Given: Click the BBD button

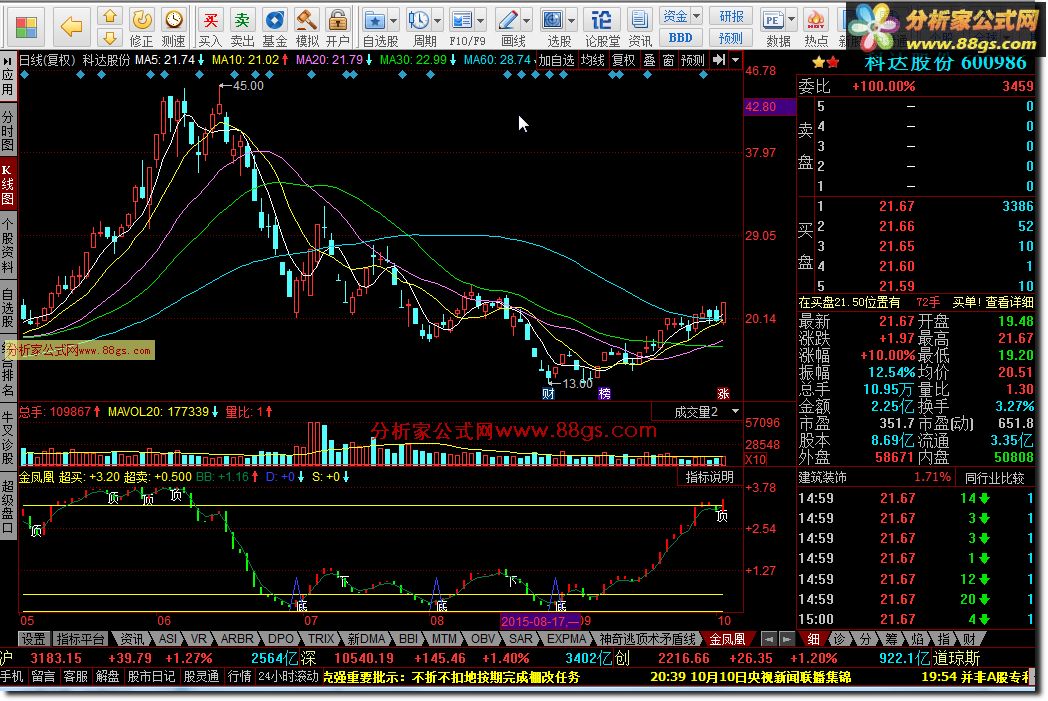Looking at the screenshot, I should click(x=680, y=38).
